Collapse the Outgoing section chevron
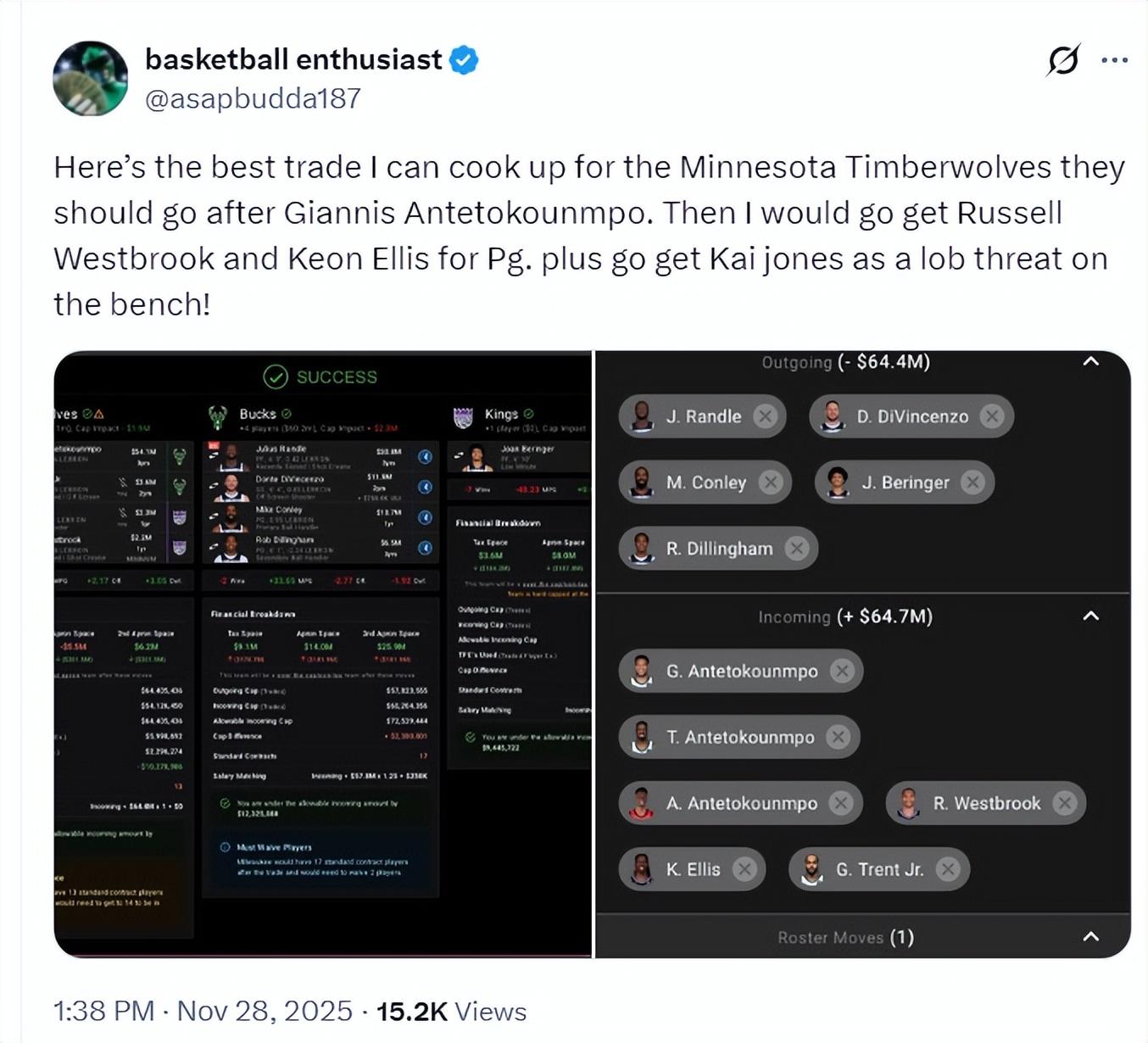 [1091, 362]
